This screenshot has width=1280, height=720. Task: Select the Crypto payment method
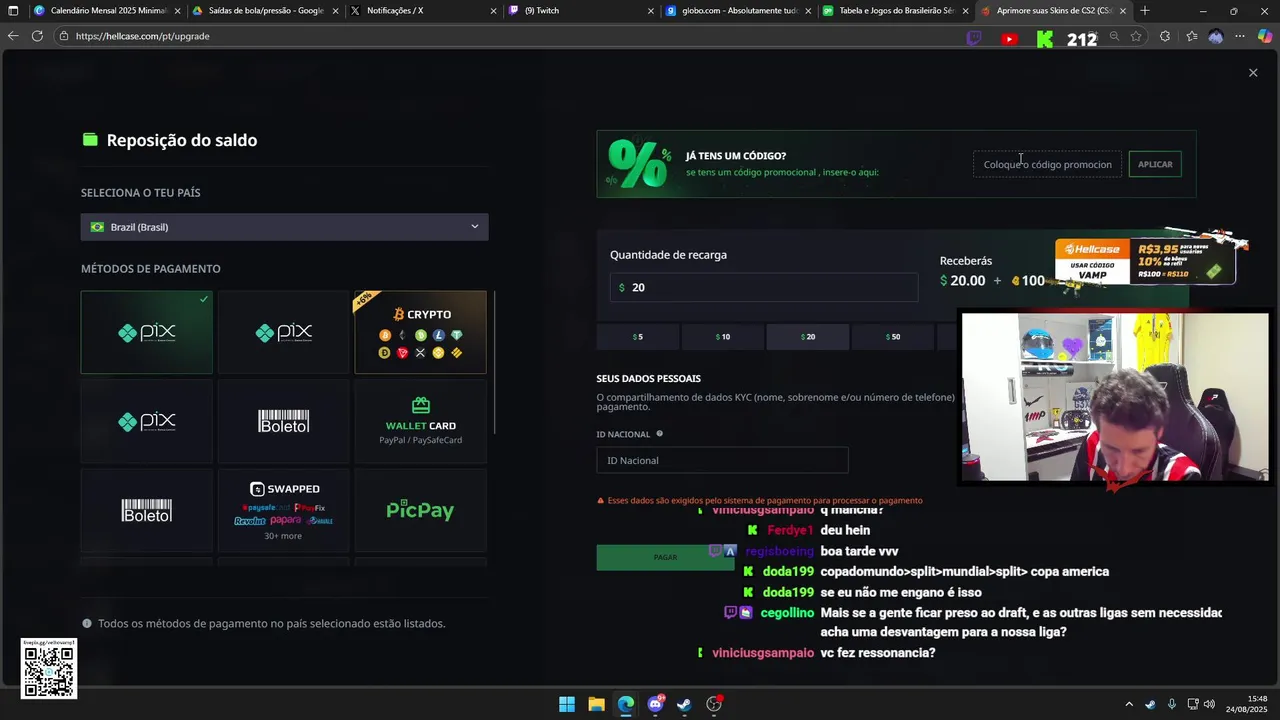[421, 332]
